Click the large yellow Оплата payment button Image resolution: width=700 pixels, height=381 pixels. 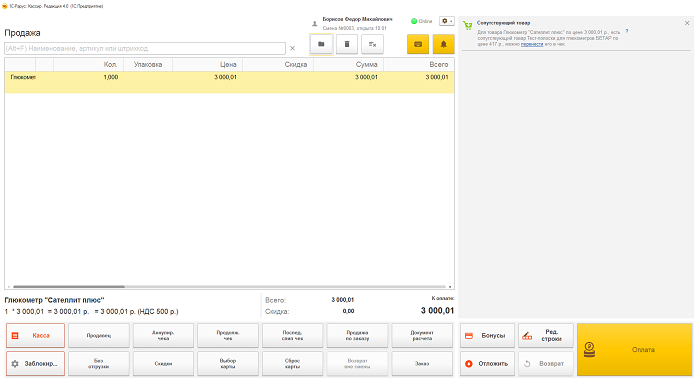(x=634, y=350)
